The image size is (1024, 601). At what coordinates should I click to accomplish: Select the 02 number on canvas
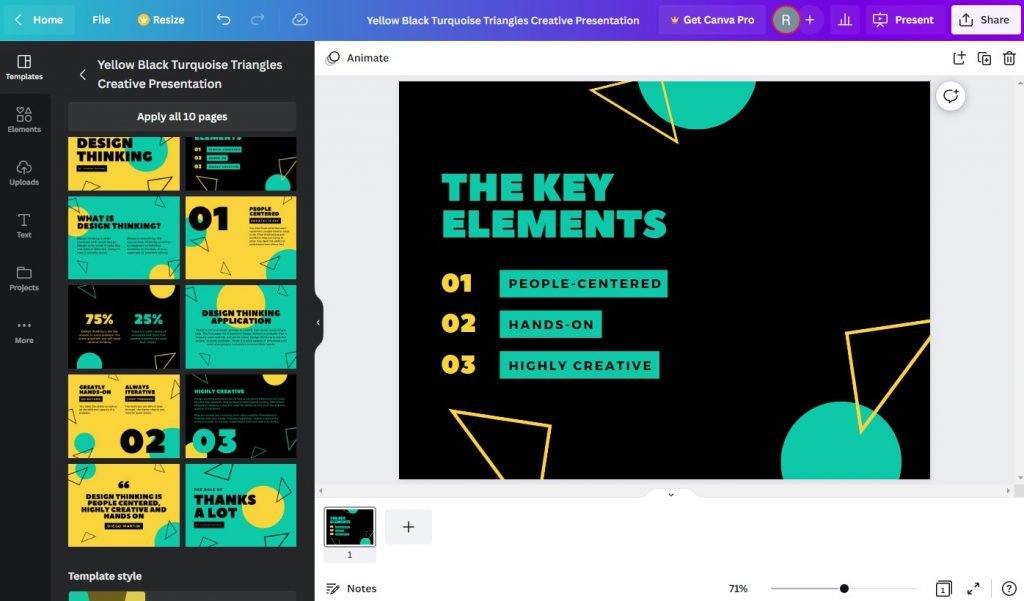pyautogui.click(x=458, y=323)
